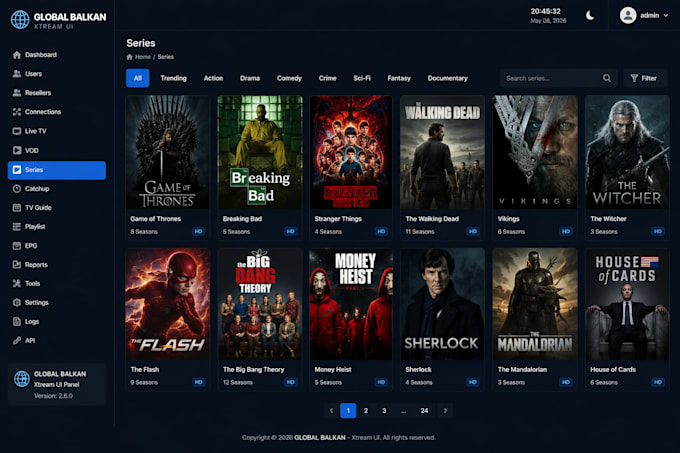Click the footer globe icon in sidebar
Viewport: 680px width, 453px height.
coord(22,379)
